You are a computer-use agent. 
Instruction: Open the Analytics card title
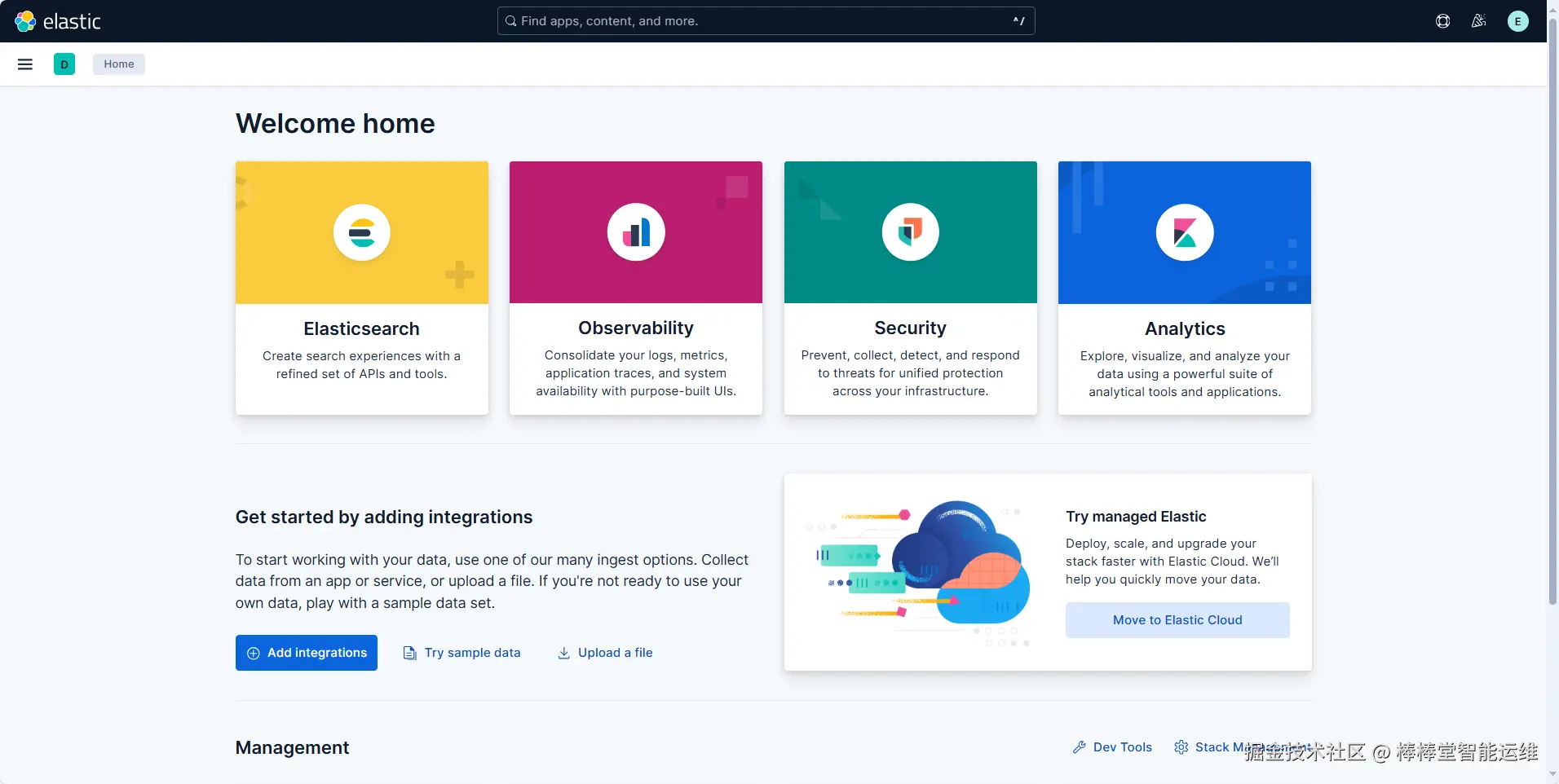click(x=1185, y=328)
